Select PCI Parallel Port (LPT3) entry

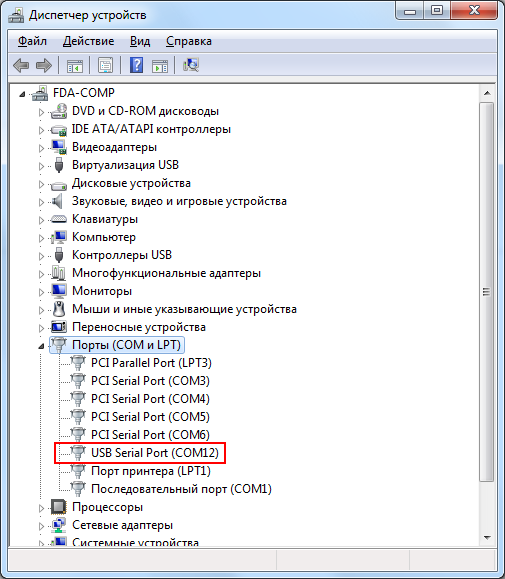[151, 363]
